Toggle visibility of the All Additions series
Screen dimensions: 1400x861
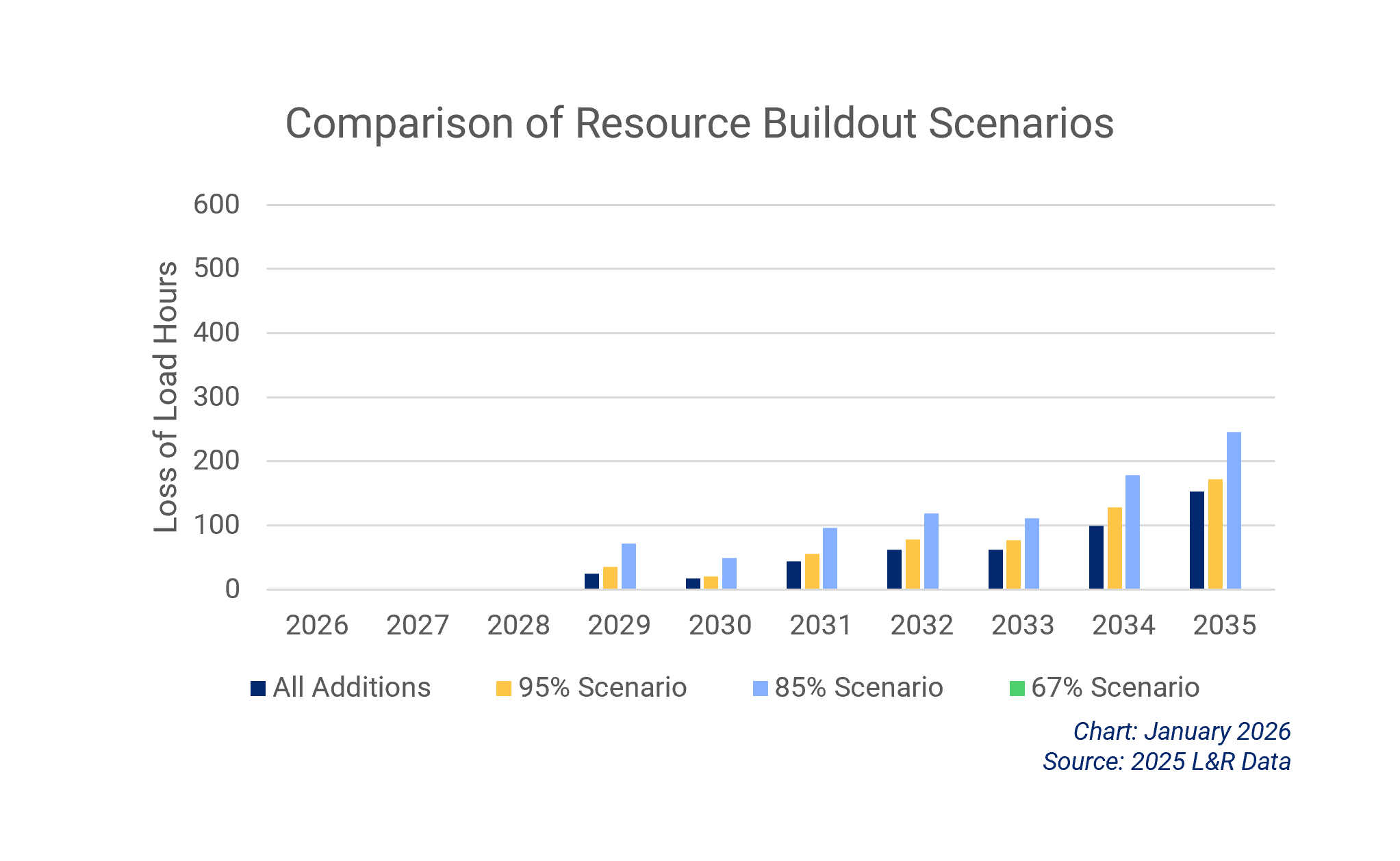point(352,688)
